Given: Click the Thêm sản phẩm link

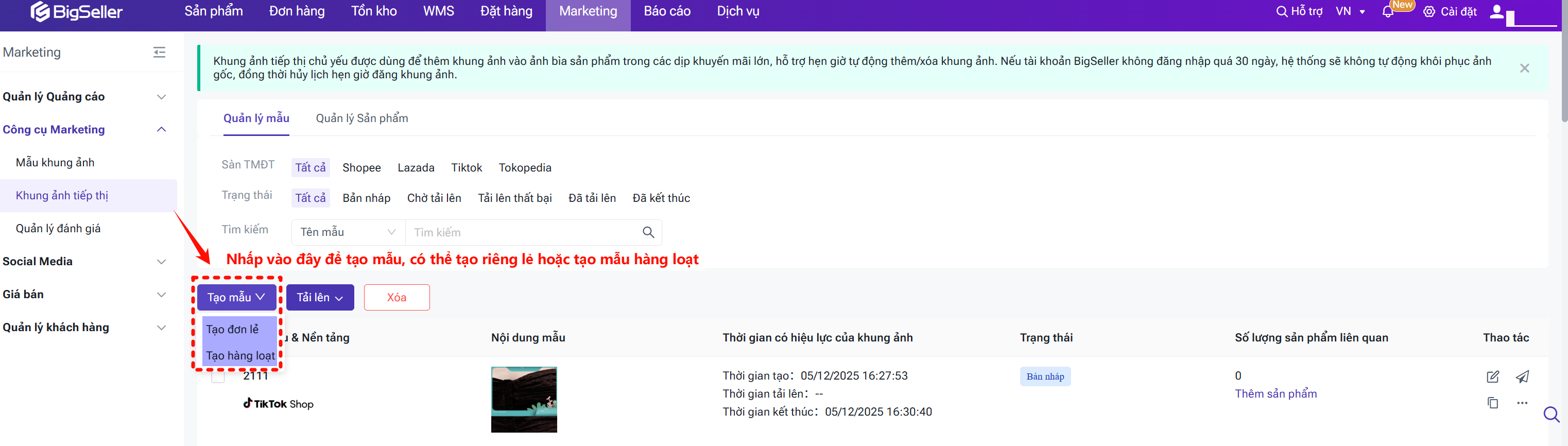Looking at the screenshot, I should (x=1275, y=393).
